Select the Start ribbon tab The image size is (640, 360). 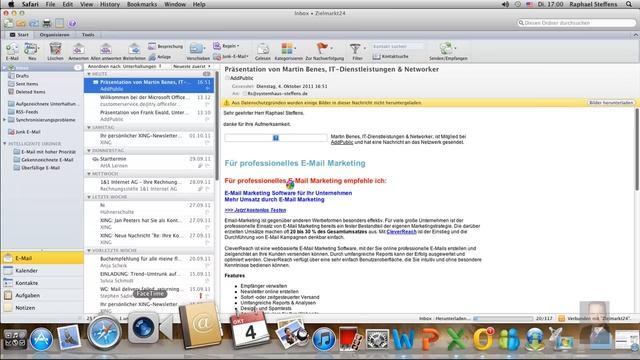coord(19,35)
